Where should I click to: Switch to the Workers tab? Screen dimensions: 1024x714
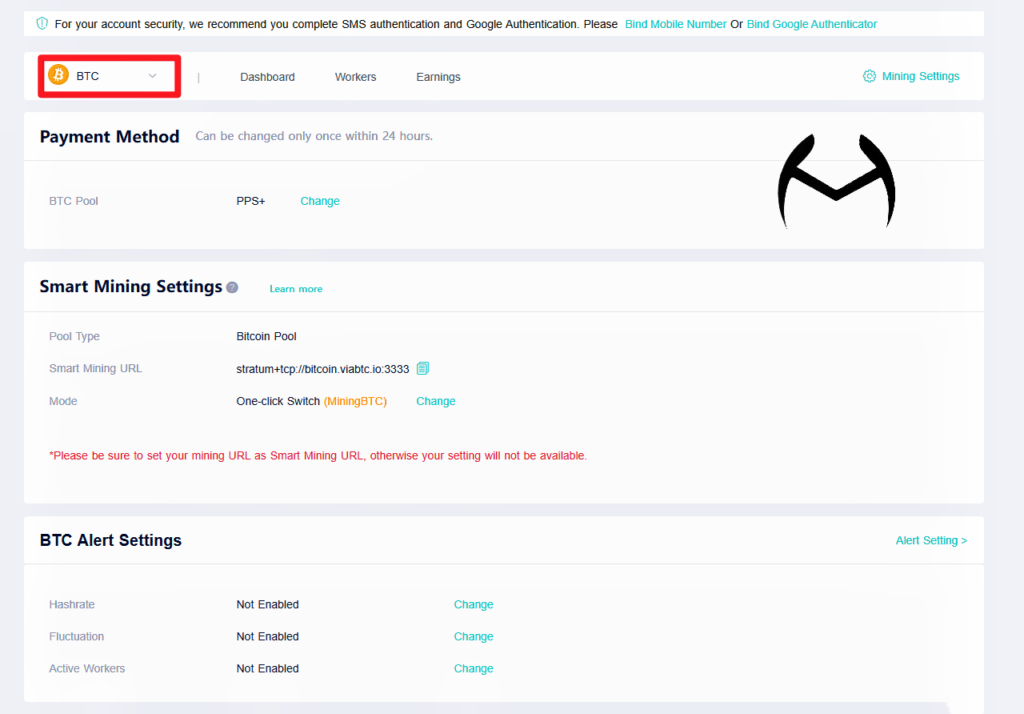pos(355,76)
